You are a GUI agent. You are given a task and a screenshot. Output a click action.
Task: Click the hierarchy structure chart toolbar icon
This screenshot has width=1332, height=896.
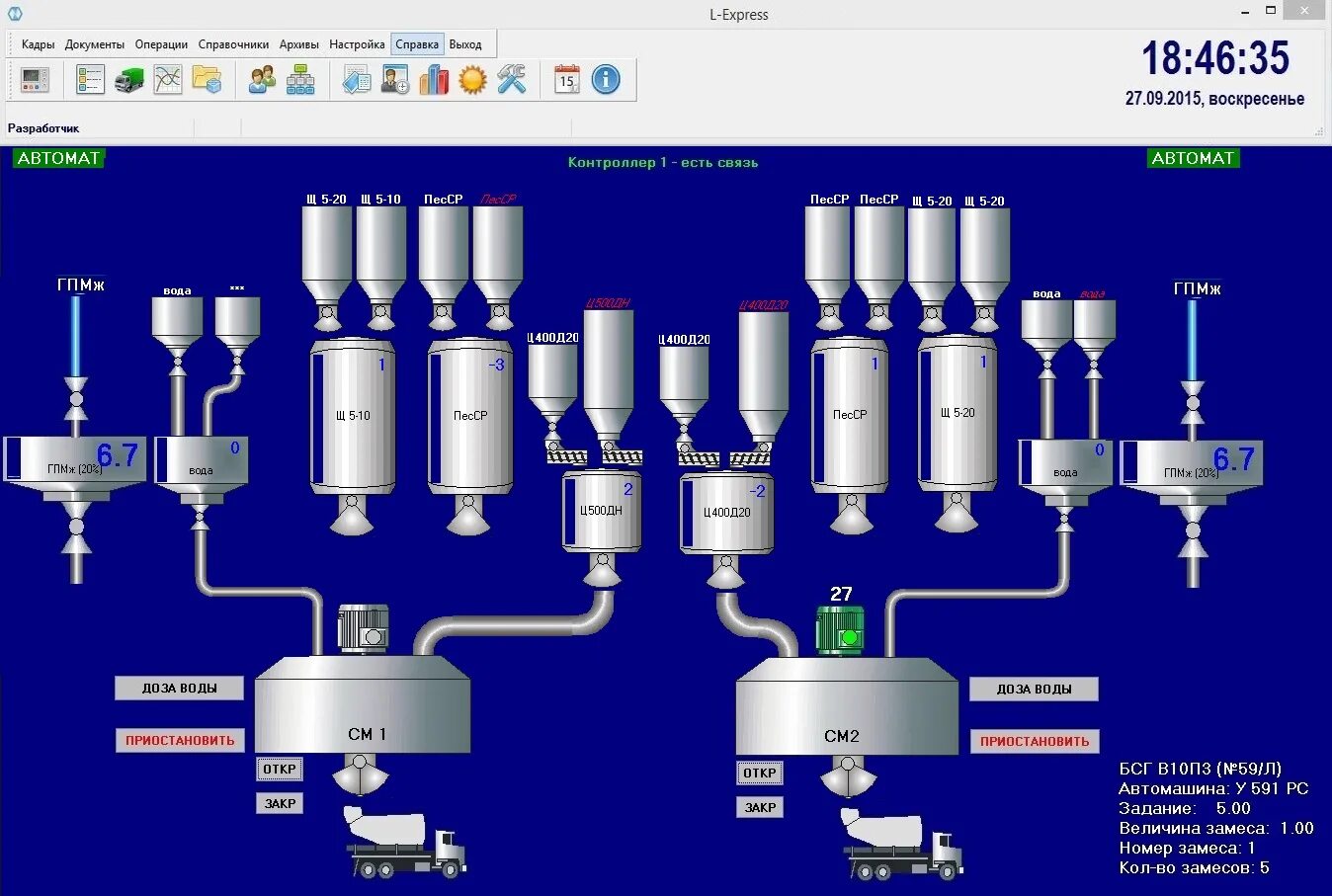(300, 80)
